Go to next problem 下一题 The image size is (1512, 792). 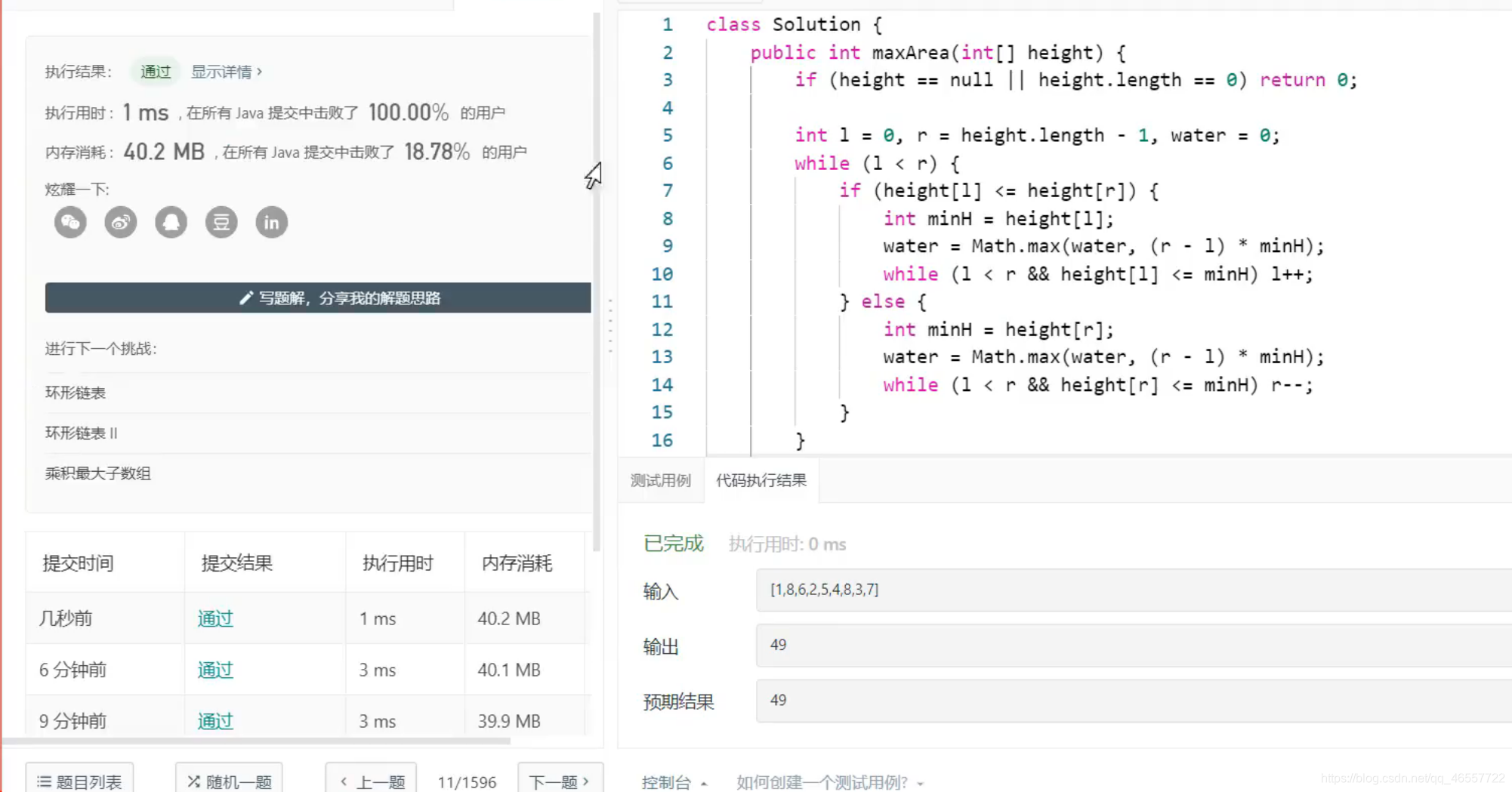tap(560, 780)
